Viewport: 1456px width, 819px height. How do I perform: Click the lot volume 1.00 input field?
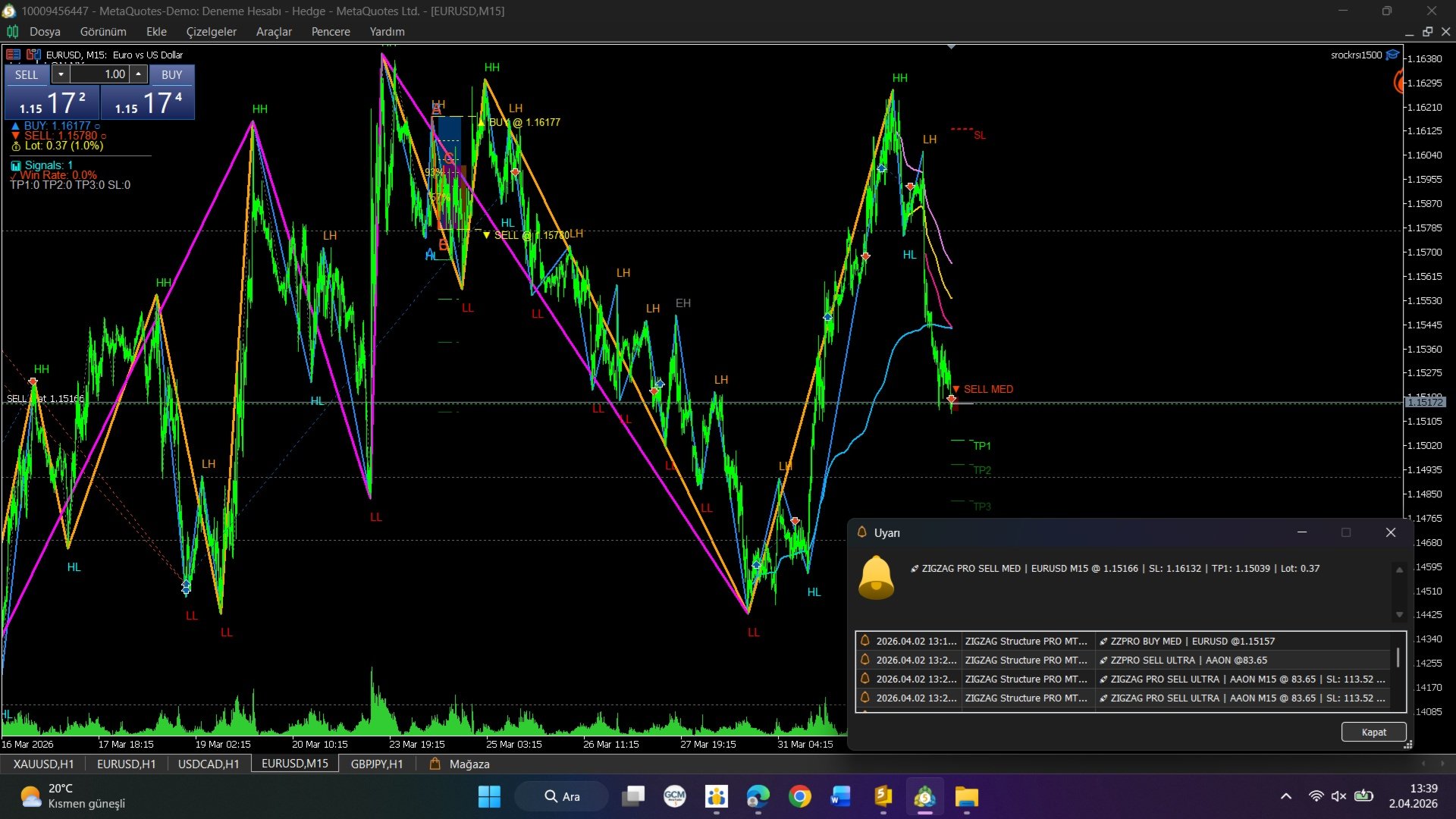point(100,74)
